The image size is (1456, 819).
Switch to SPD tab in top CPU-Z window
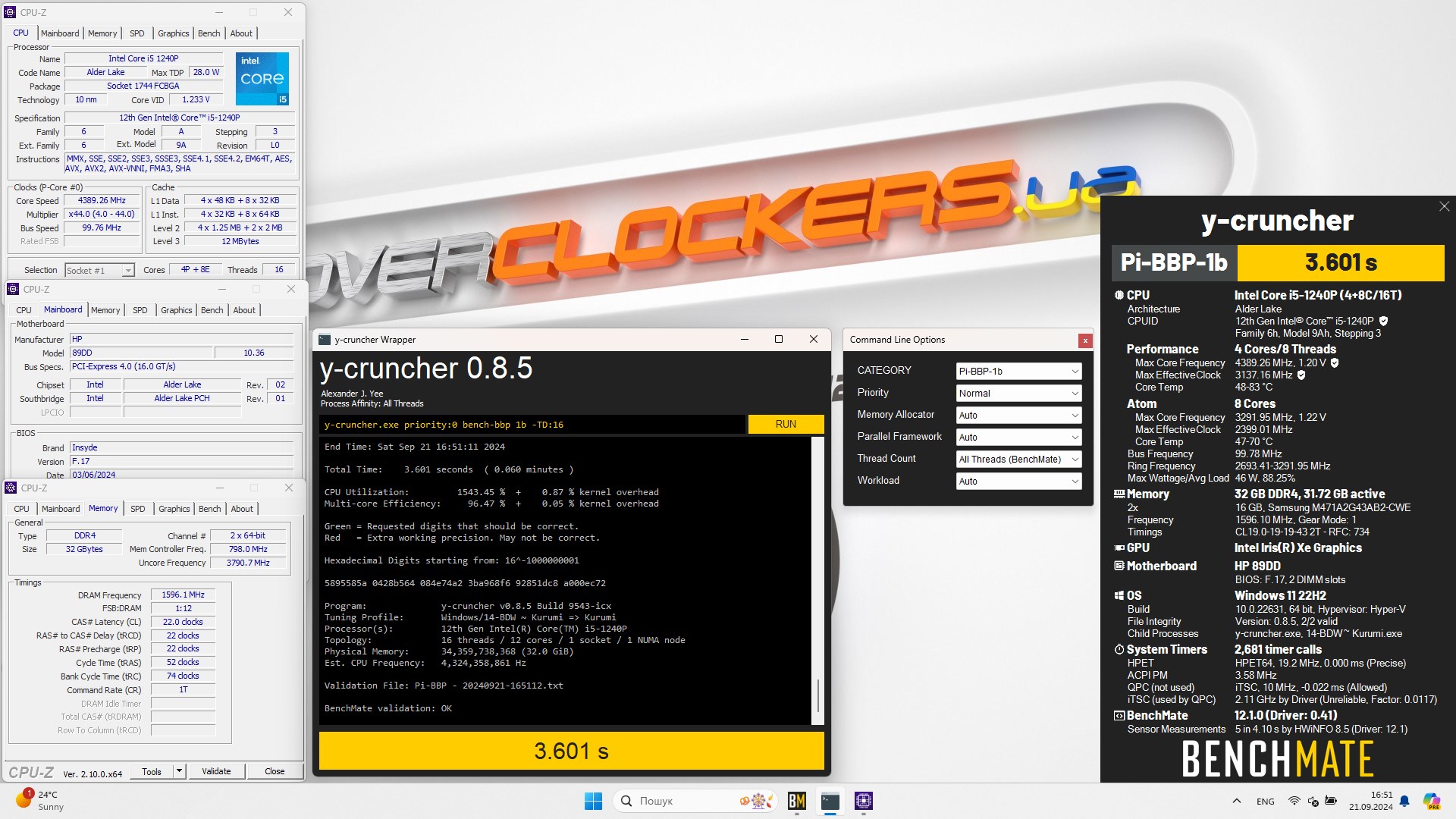[137, 33]
